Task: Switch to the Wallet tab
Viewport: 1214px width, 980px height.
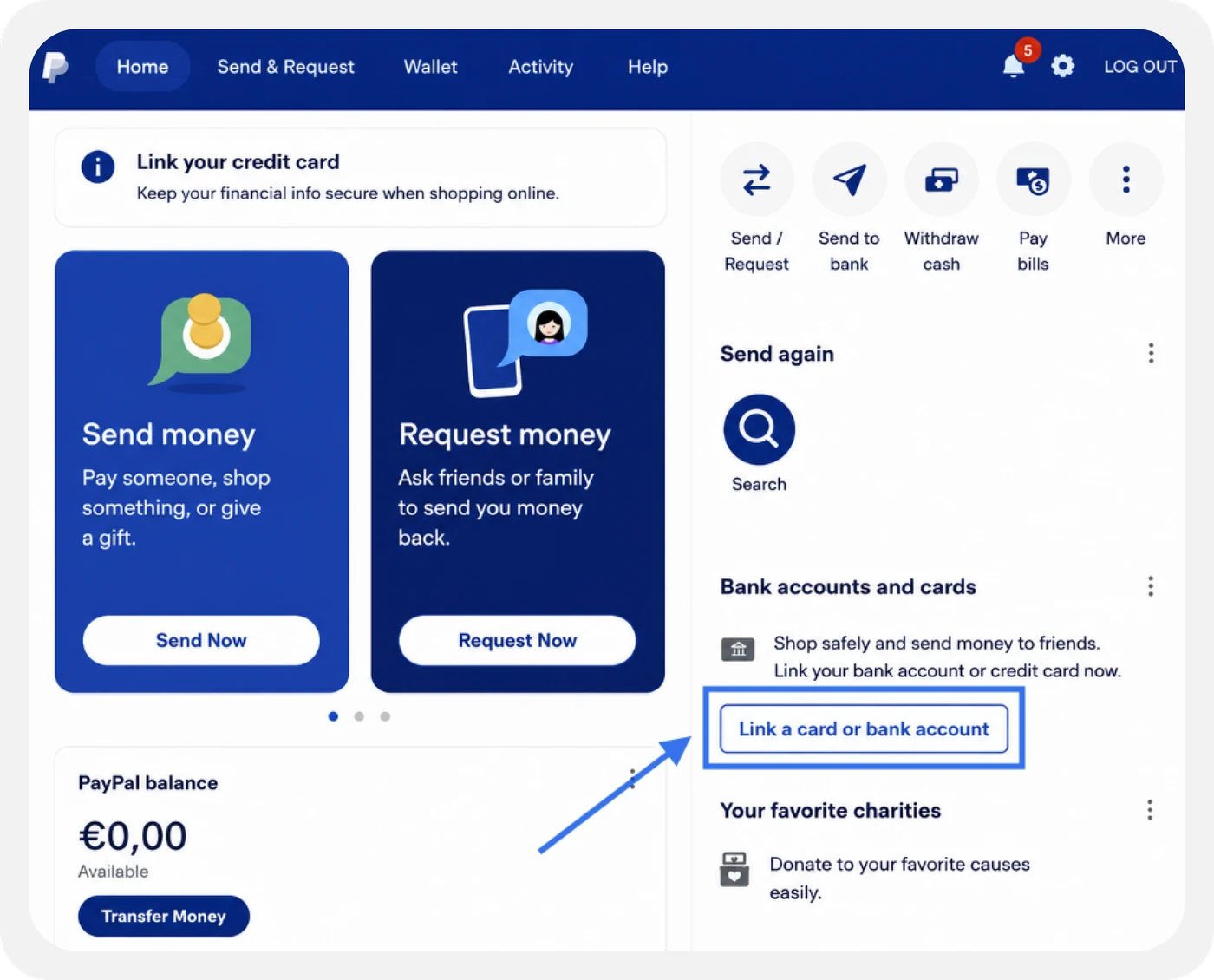Action: 430,67
